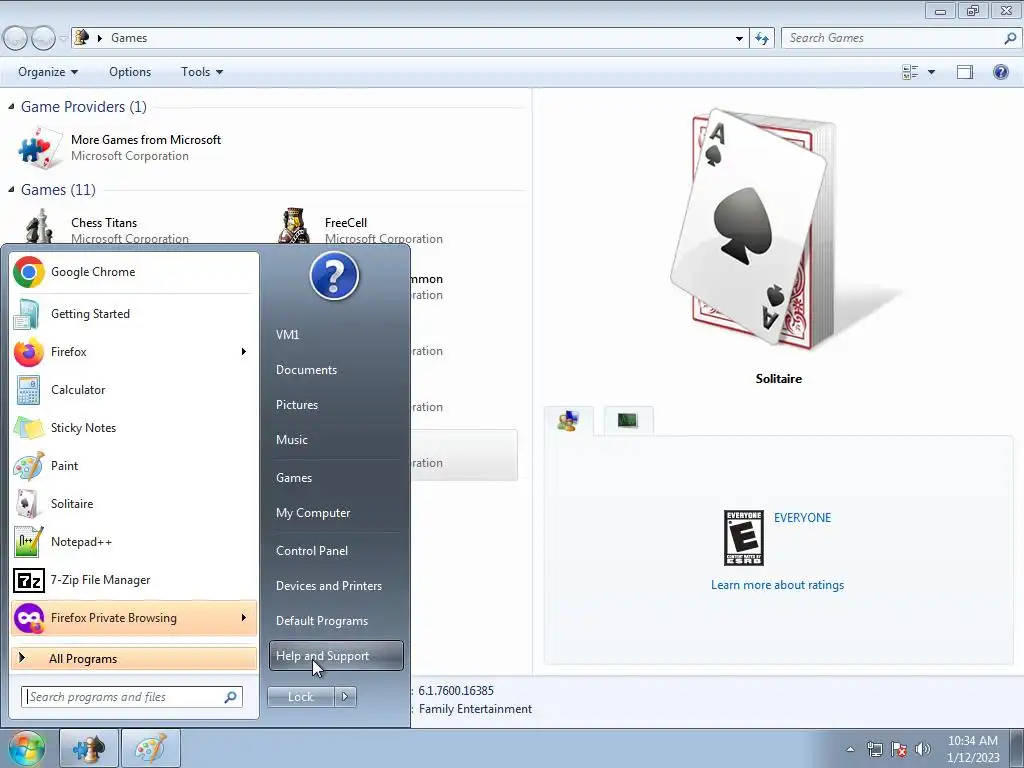Click the Games address bar
Viewport: 1024px width, 768px height.
pos(409,38)
